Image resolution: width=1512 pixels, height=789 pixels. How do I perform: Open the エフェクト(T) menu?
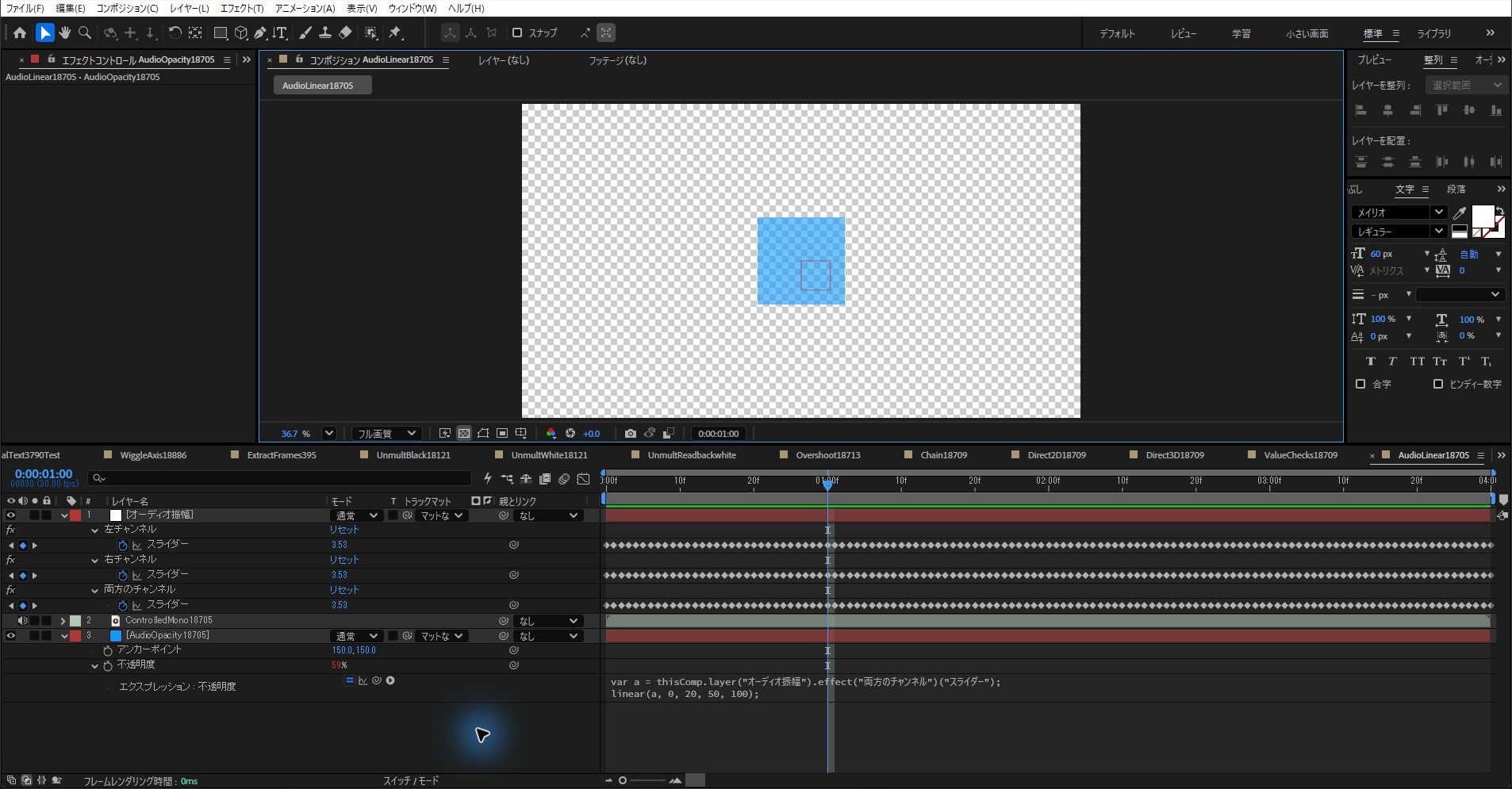242,8
